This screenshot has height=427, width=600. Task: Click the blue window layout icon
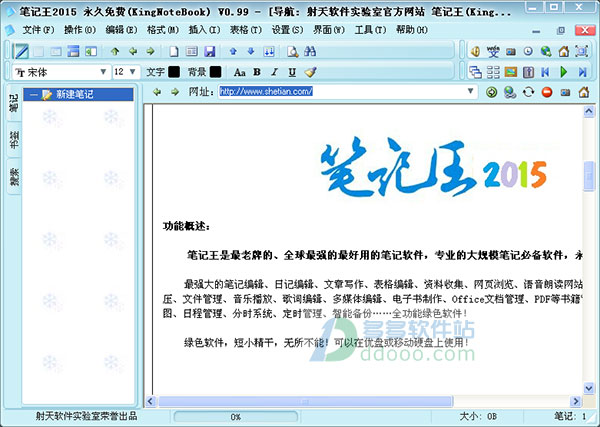coord(73,51)
